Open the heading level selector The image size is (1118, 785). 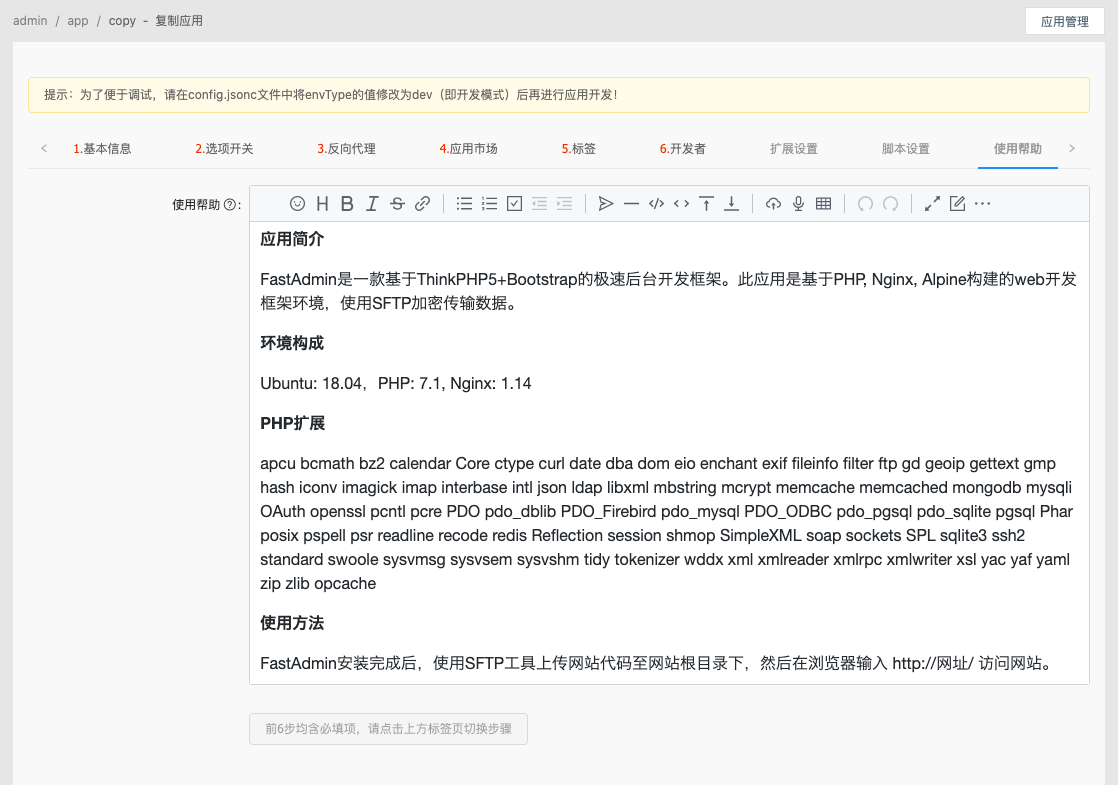point(322,203)
